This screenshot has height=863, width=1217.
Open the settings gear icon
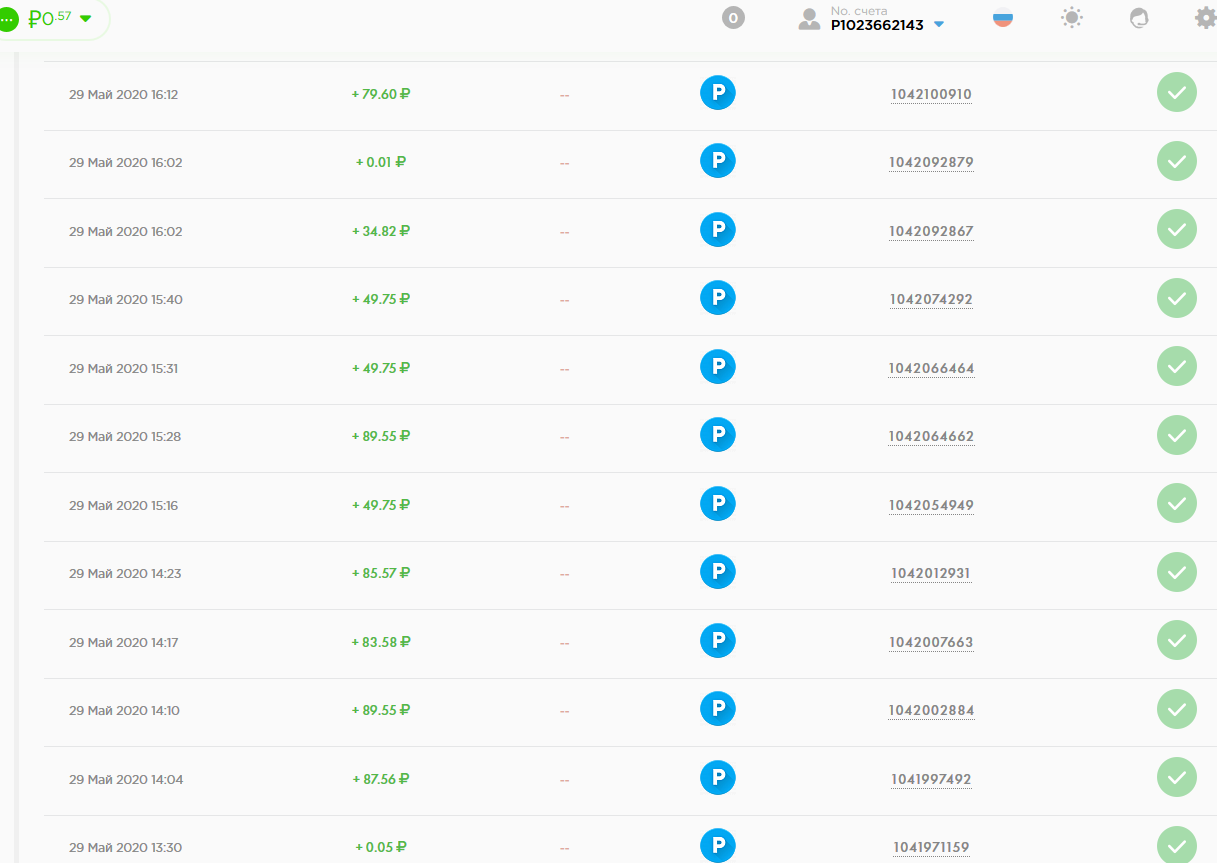coord(1206,18)
